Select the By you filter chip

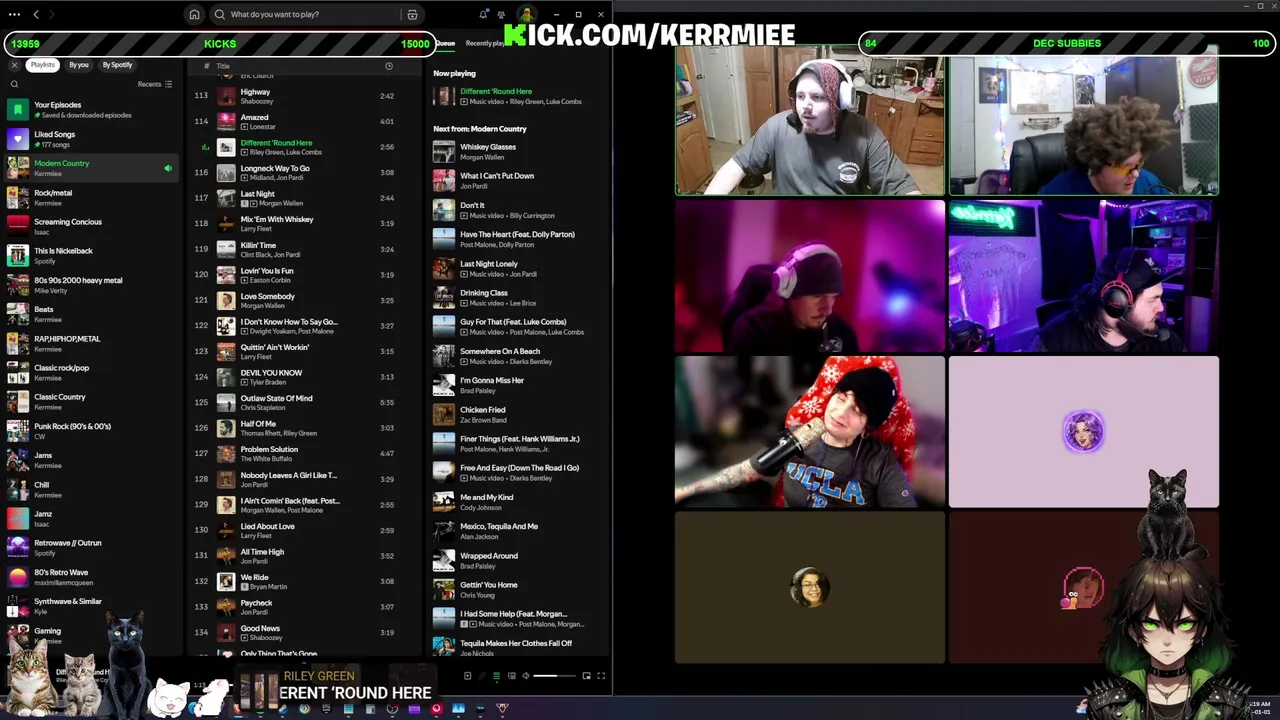pyautogui.click(x=79, y=65)
